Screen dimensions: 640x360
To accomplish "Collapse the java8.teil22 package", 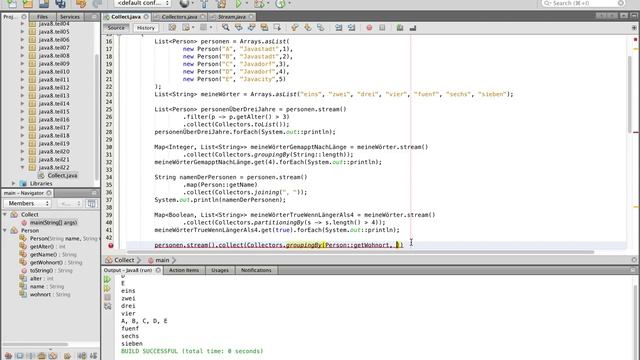I will tap(22, 168).
